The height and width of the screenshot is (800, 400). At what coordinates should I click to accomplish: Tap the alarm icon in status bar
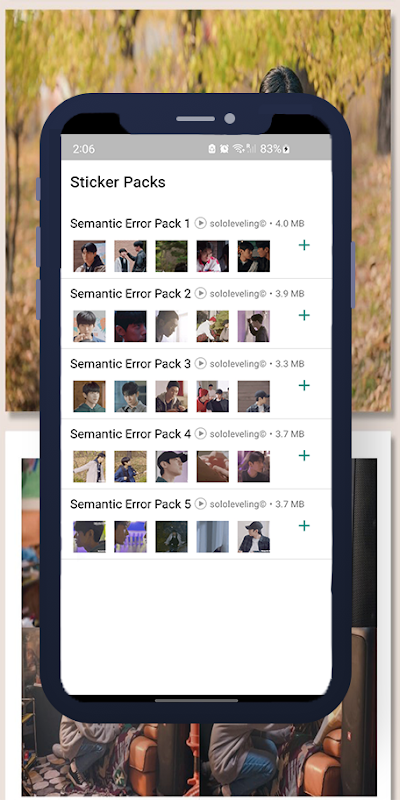pos(224,148)
